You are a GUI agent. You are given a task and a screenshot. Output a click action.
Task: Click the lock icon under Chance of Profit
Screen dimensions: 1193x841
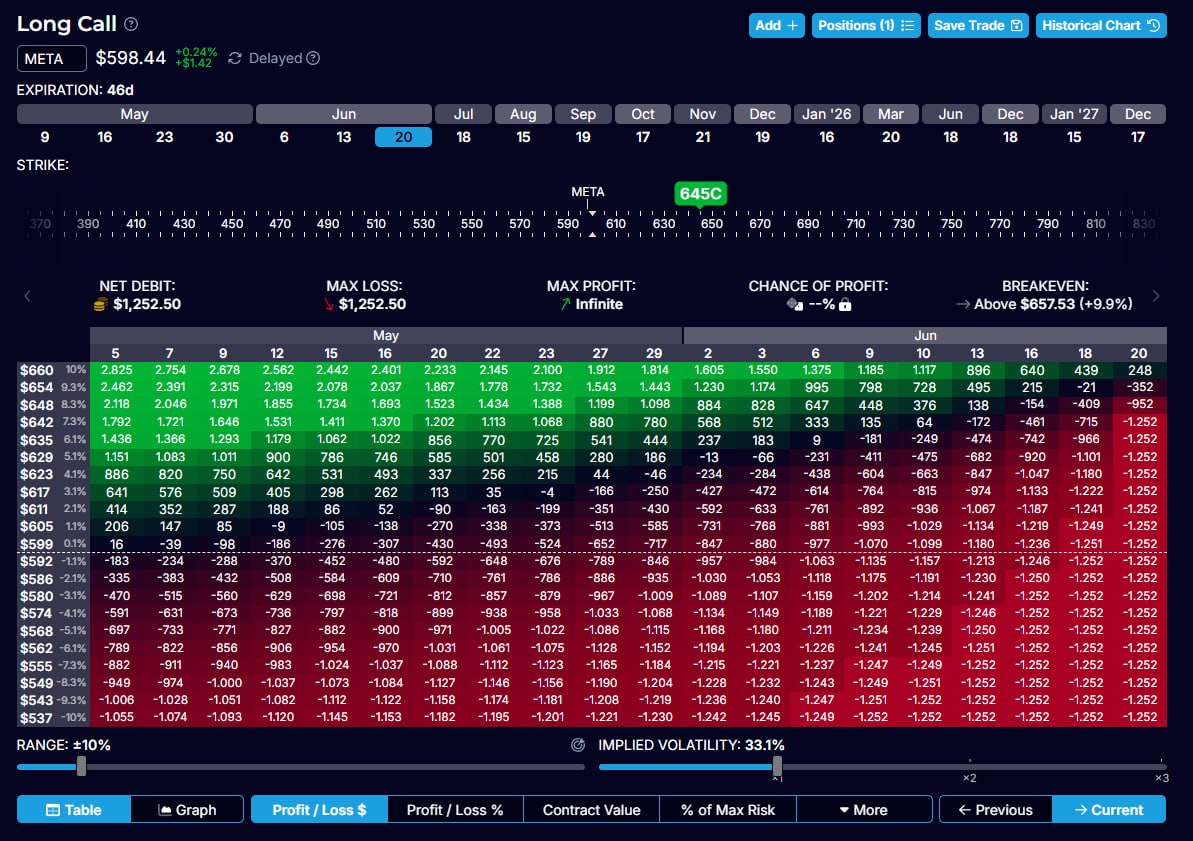(845, 304)
